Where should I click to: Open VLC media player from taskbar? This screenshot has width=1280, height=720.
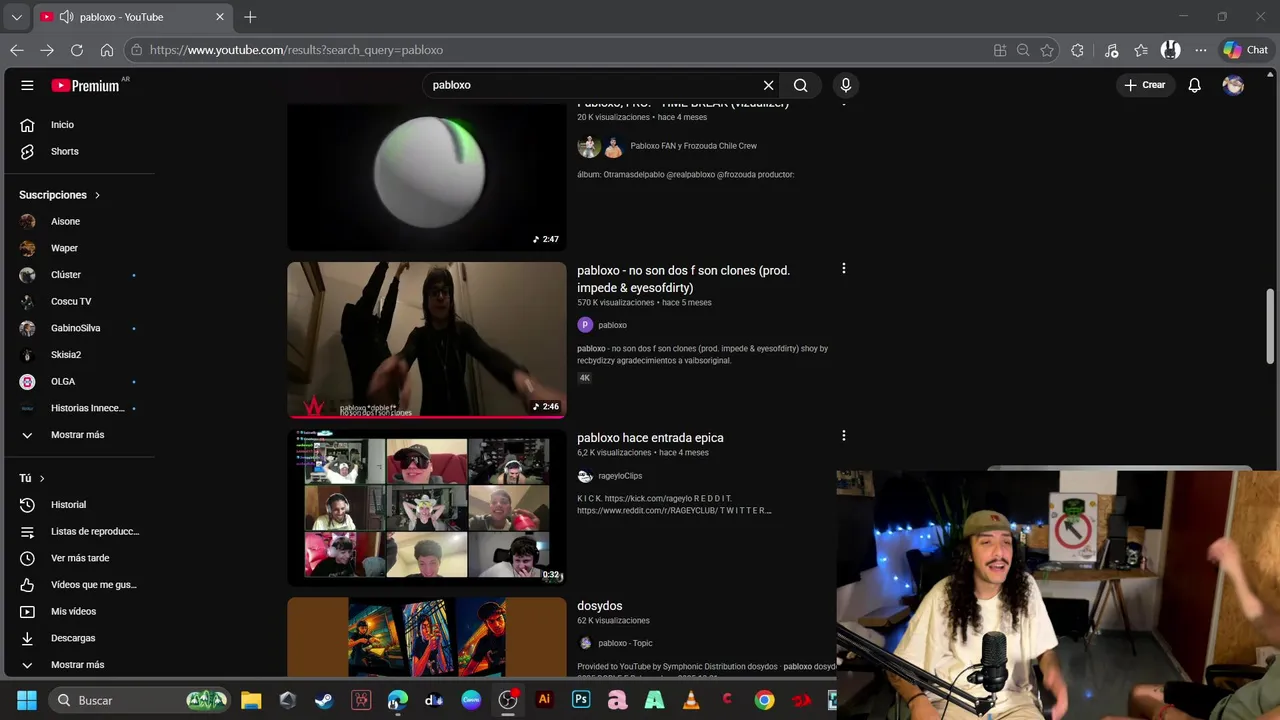click(x=691, y=700)
